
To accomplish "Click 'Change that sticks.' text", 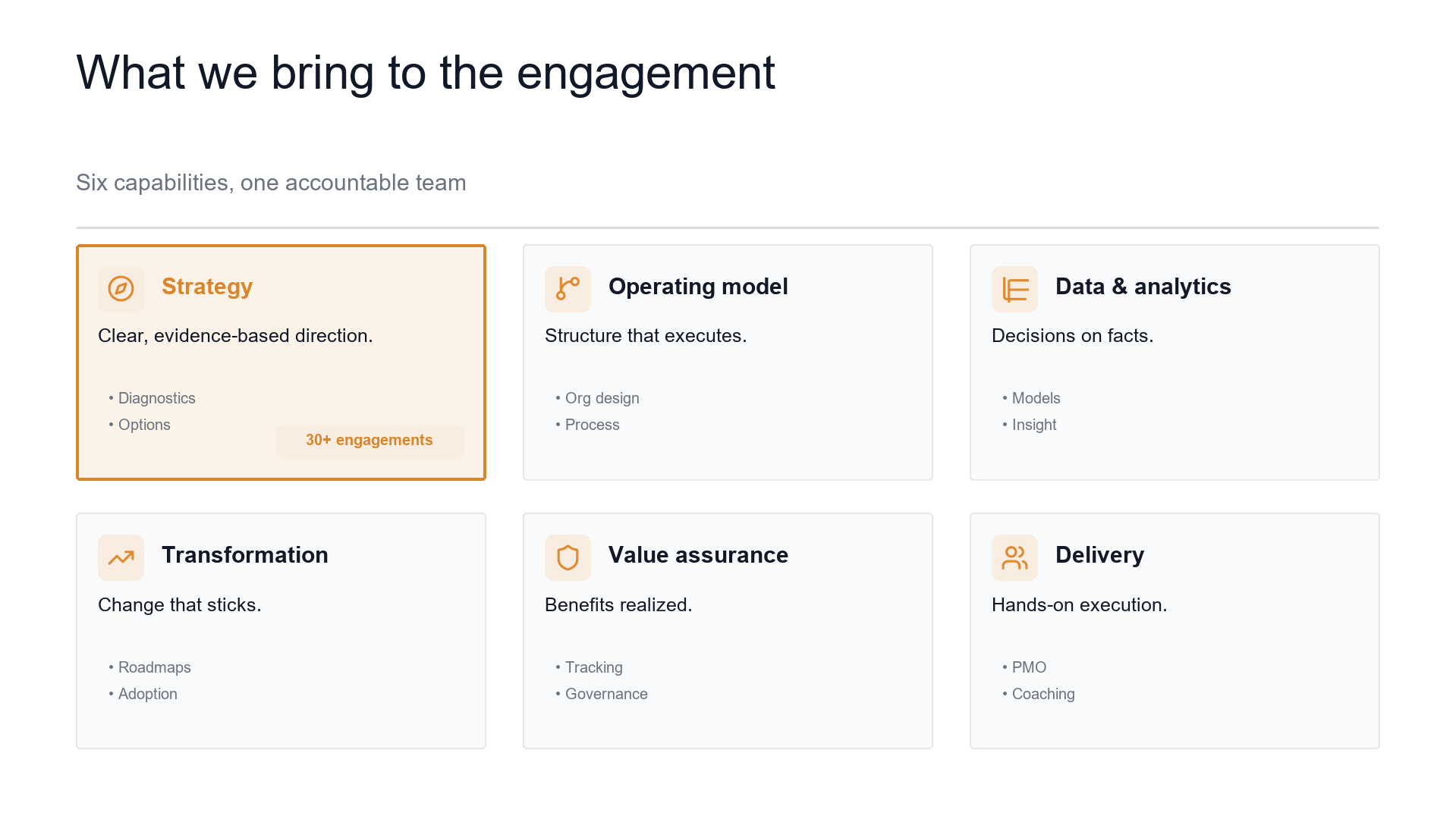I will pyautogui.click(x=179, y=605).
